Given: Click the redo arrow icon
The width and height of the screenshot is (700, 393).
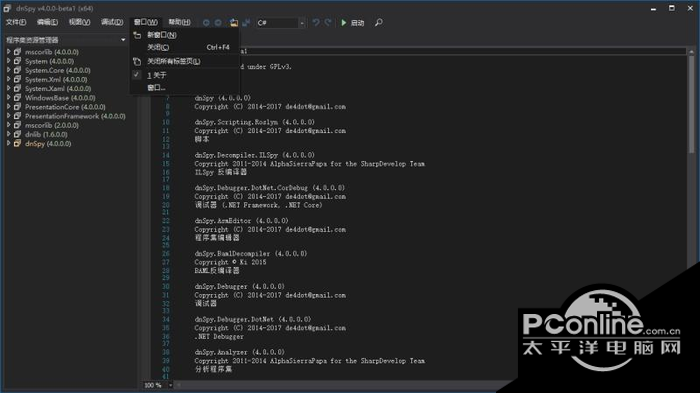Looking at the screenshot, I should coord(328,22).
